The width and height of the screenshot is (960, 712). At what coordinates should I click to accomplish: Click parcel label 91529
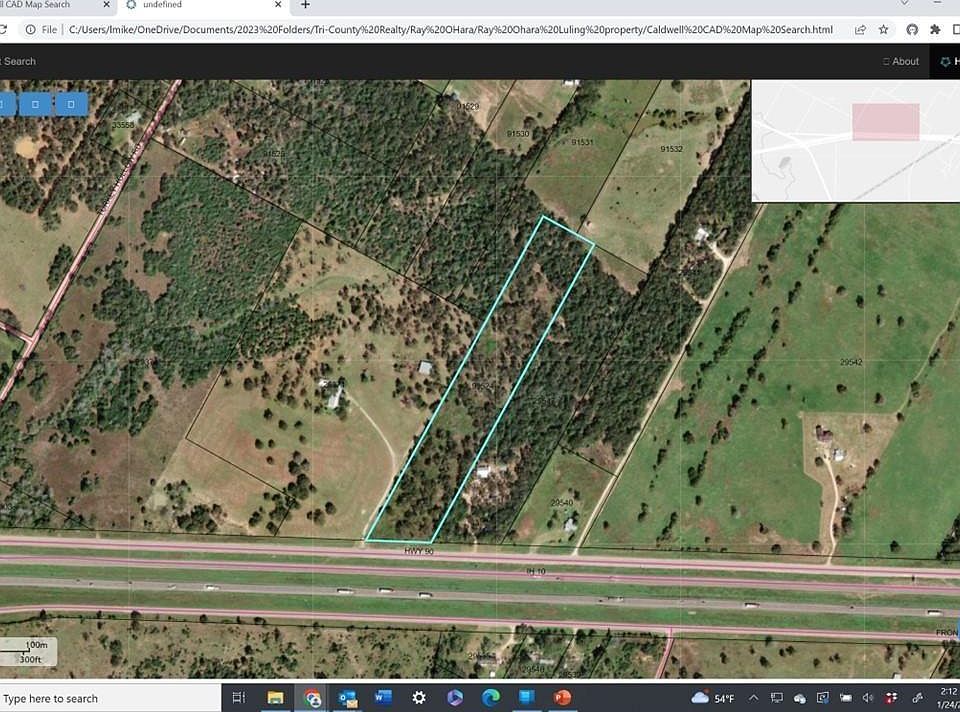pyautogui.click(x=468, y=107)
